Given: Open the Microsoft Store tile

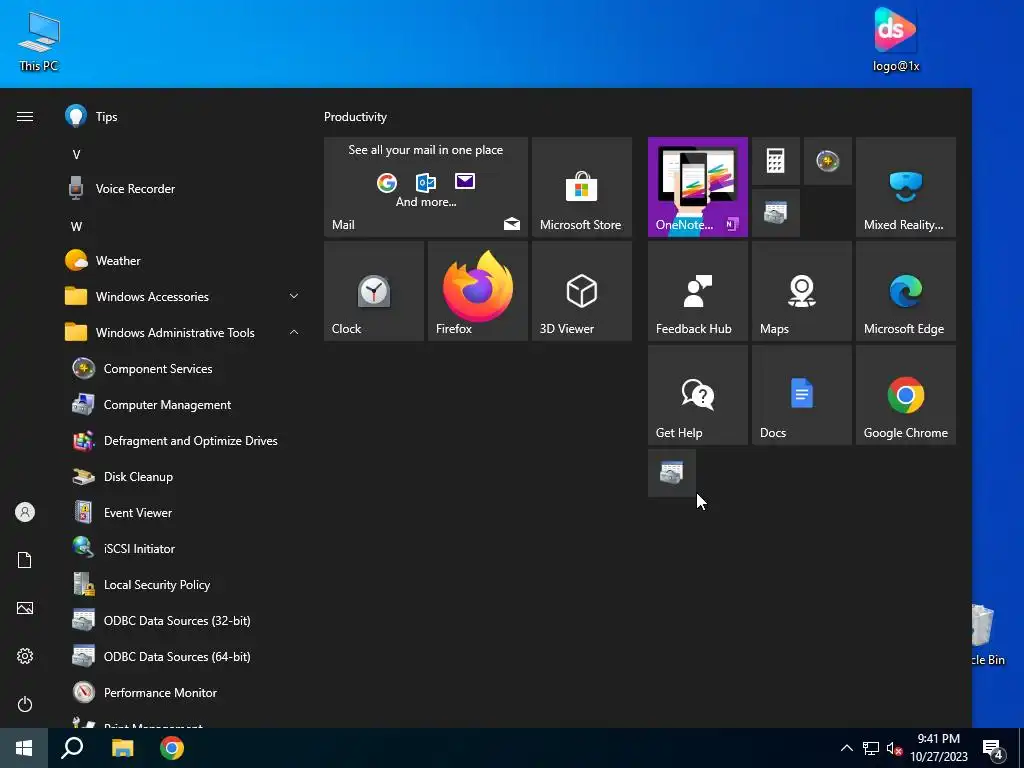Looking at the screenshot, I should coord(582,187).
